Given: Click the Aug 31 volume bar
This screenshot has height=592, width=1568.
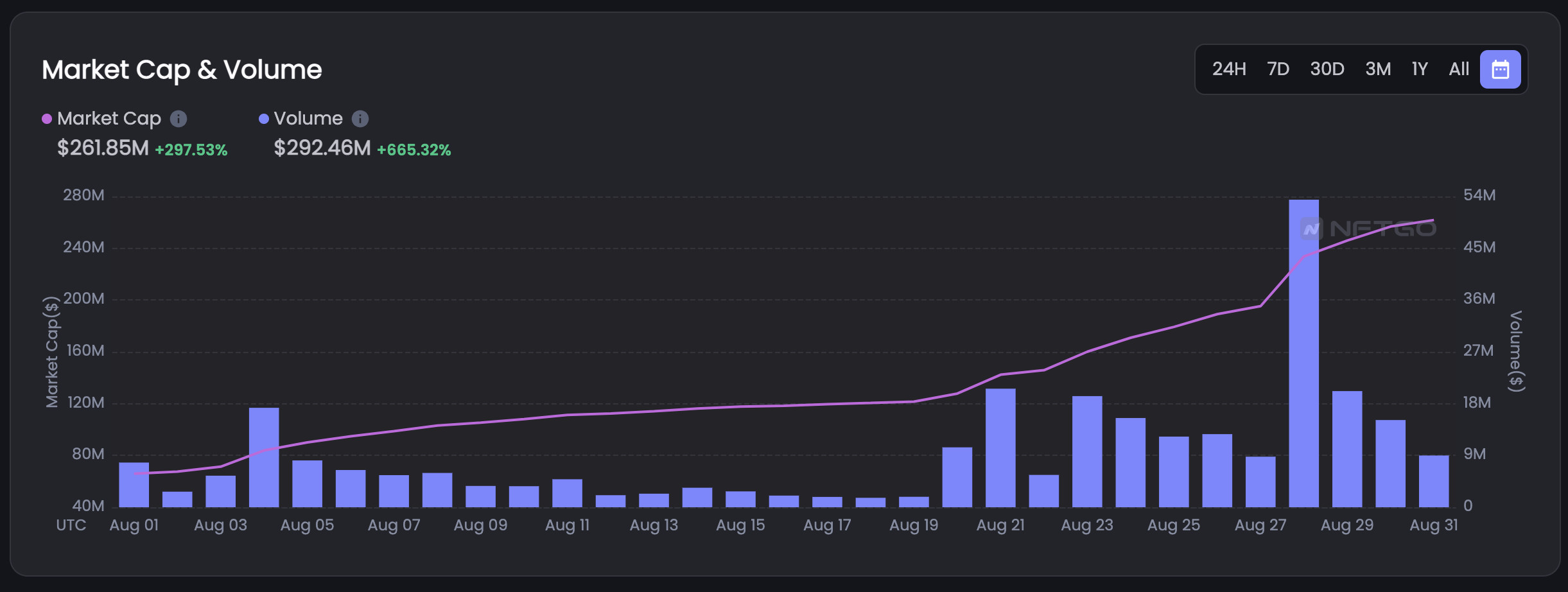Looking at the screenshot, I should coord(1434,482).
